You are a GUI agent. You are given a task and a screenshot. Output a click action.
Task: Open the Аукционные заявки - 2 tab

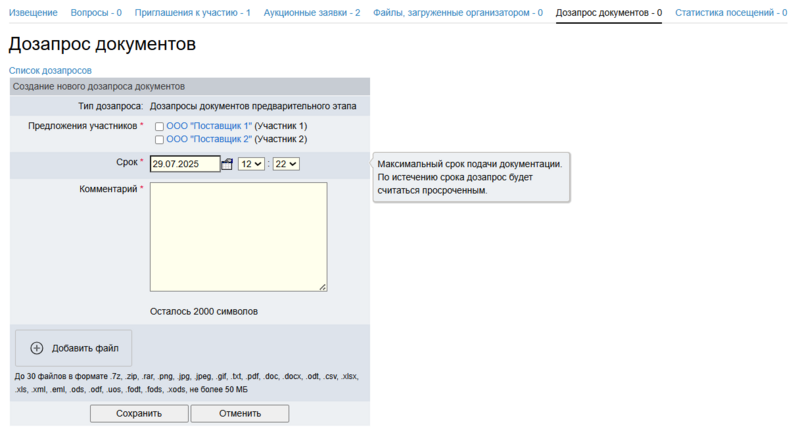(x=311, y=13)
